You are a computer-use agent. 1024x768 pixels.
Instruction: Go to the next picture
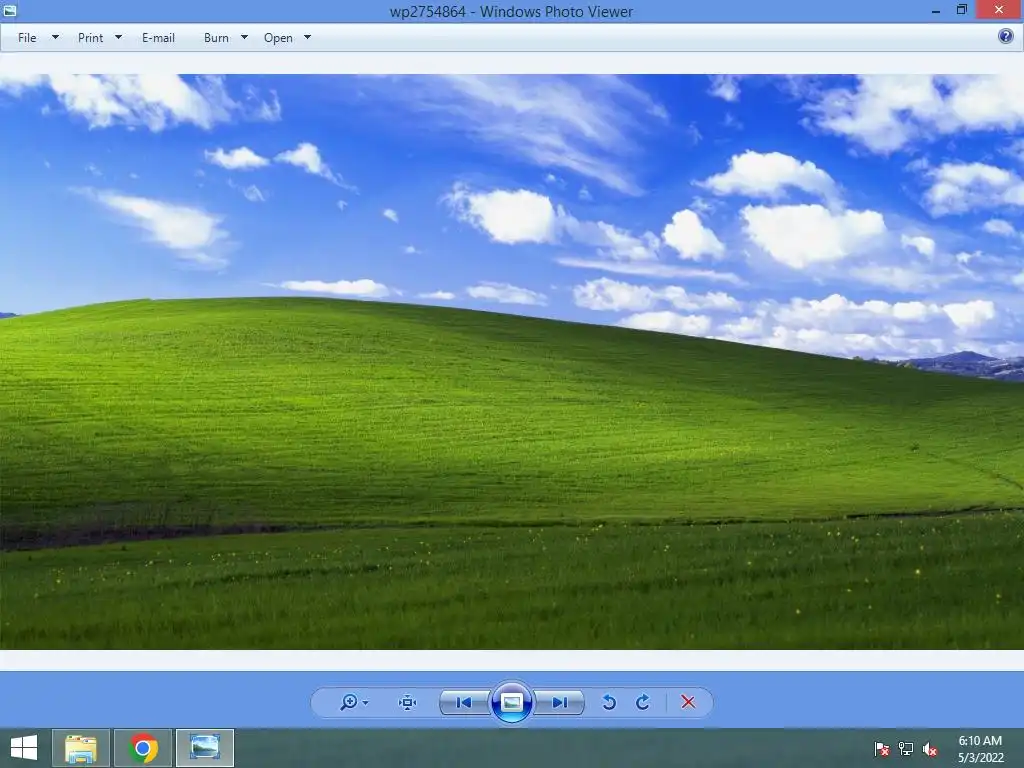pos(559,703)
